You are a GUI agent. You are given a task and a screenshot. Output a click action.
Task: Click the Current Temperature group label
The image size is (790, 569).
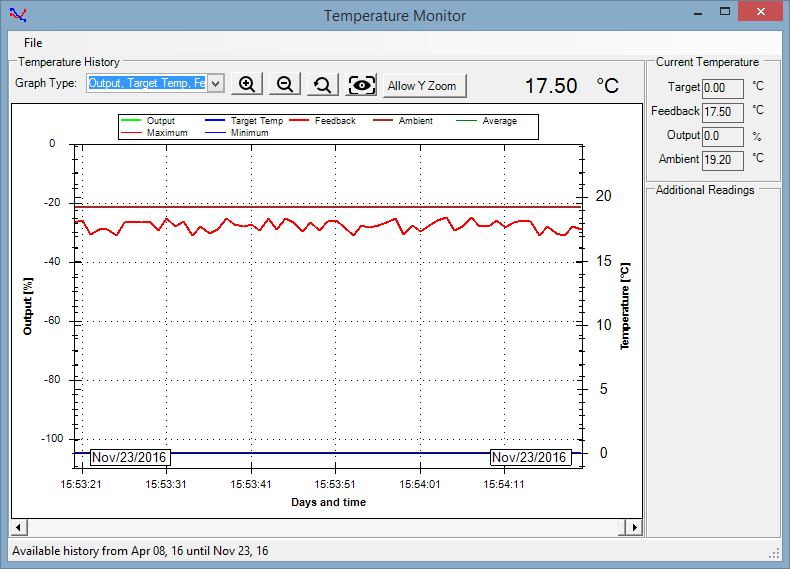(707, 62)
